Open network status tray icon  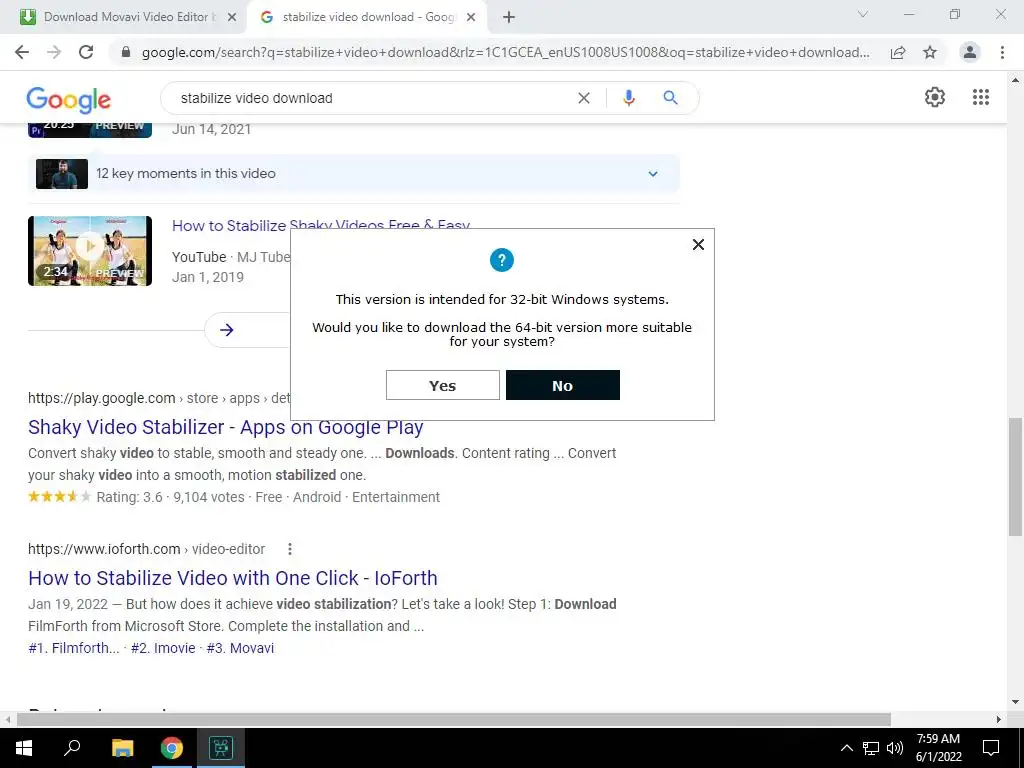tap(871, 748)
